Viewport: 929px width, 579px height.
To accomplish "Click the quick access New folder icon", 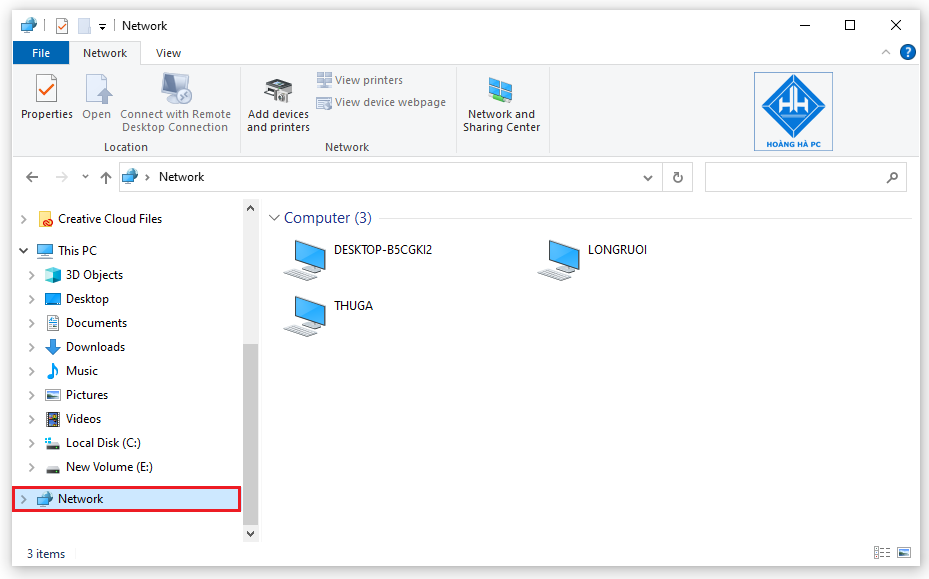I will coord(84,26).
